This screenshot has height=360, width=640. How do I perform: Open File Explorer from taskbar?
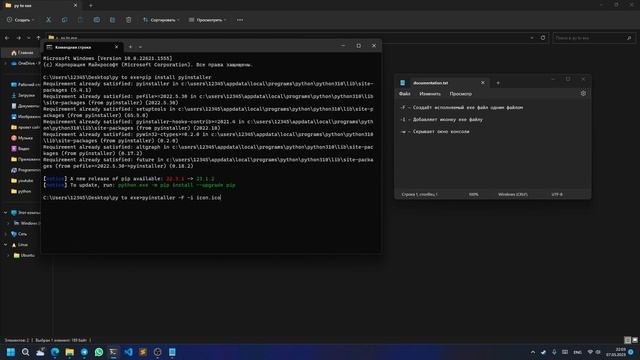(x=70, y=352)
